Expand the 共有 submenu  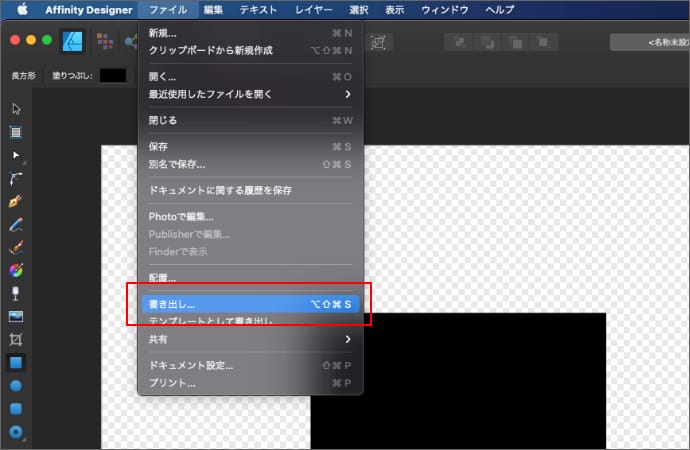point(250,339)
